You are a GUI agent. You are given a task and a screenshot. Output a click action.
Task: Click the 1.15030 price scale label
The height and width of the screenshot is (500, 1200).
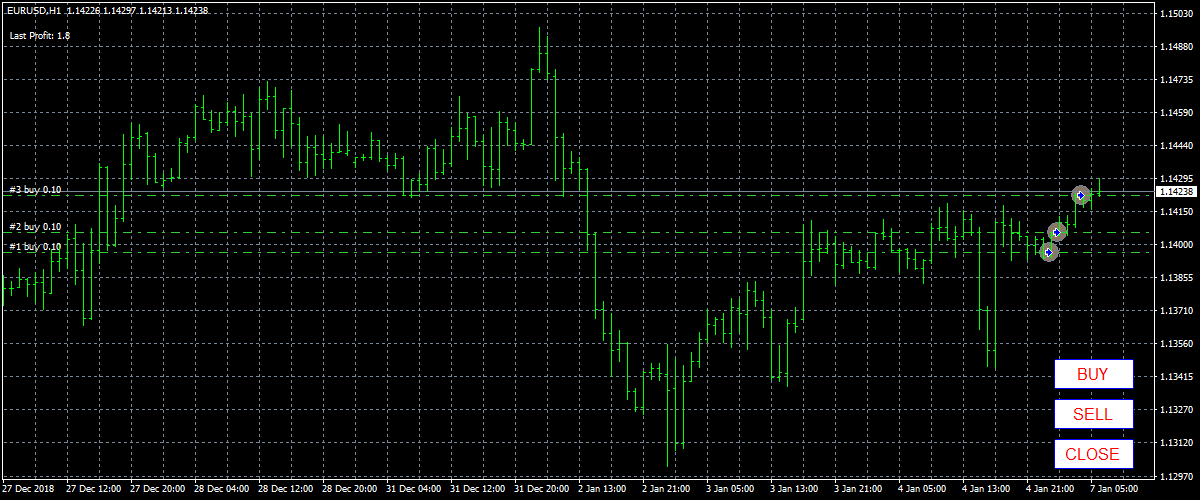[x=1175, y=14]
